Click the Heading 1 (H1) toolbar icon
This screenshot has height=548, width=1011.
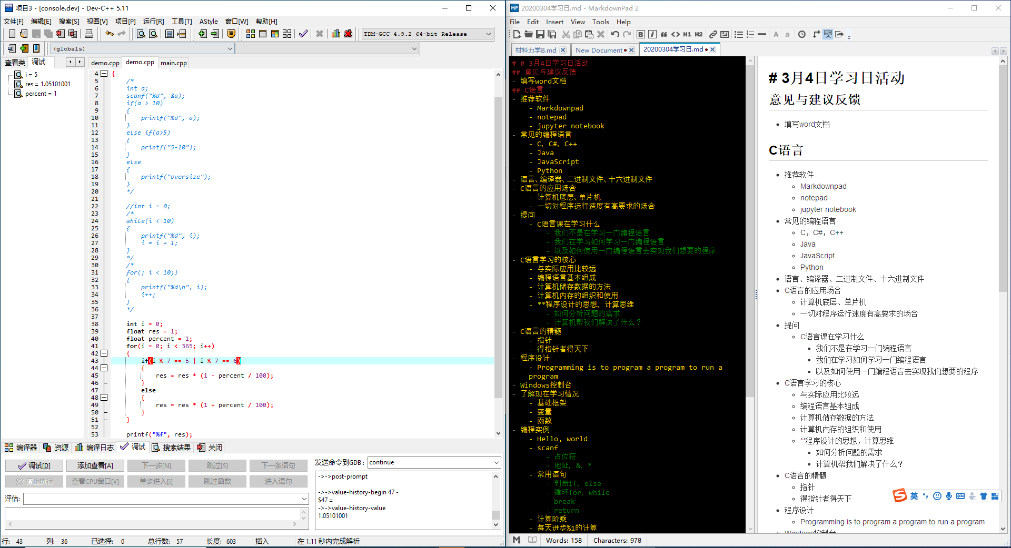[686, 34]
